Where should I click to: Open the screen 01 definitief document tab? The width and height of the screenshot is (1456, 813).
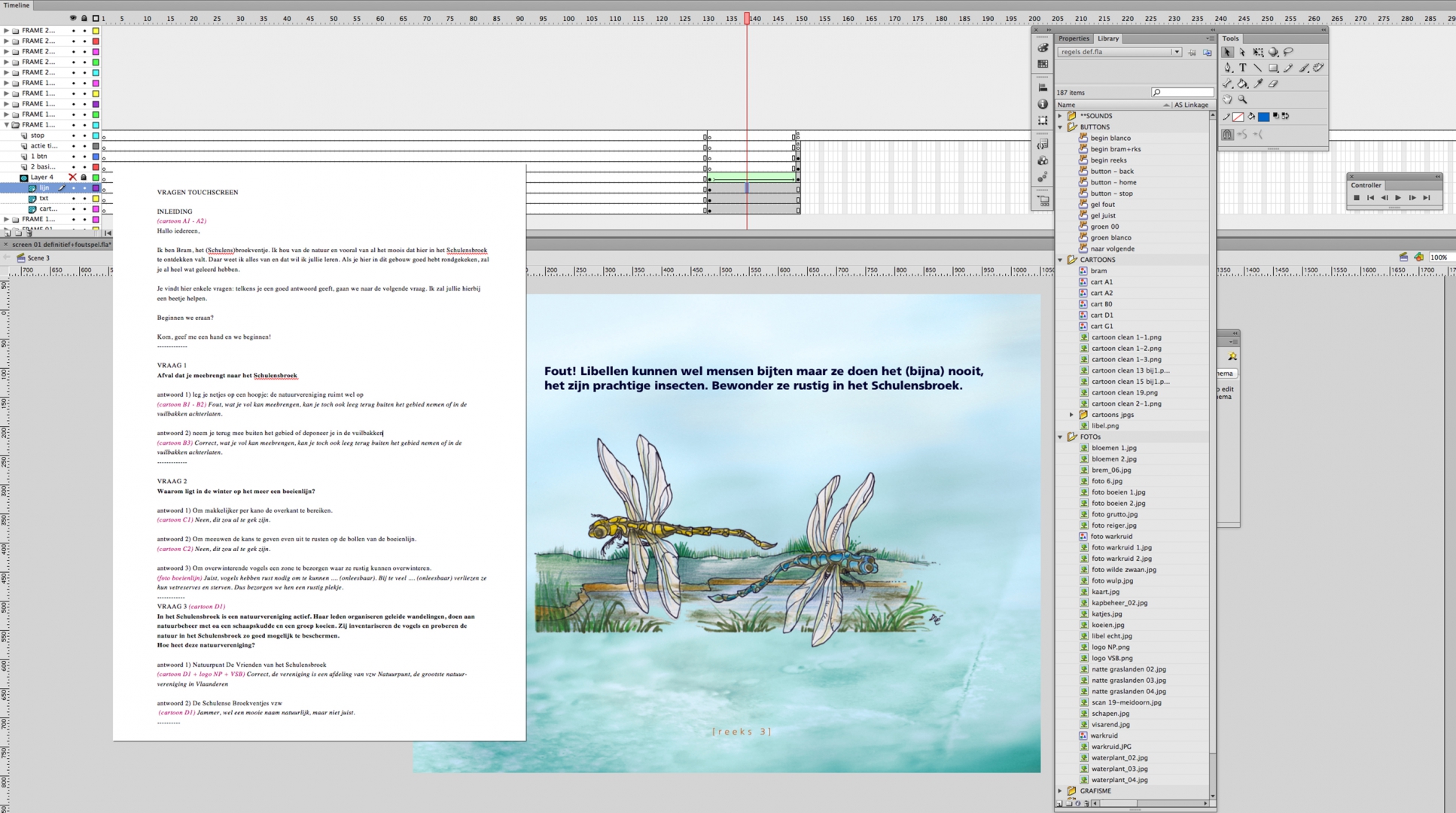pyautogui.click(x=60, y=245)
